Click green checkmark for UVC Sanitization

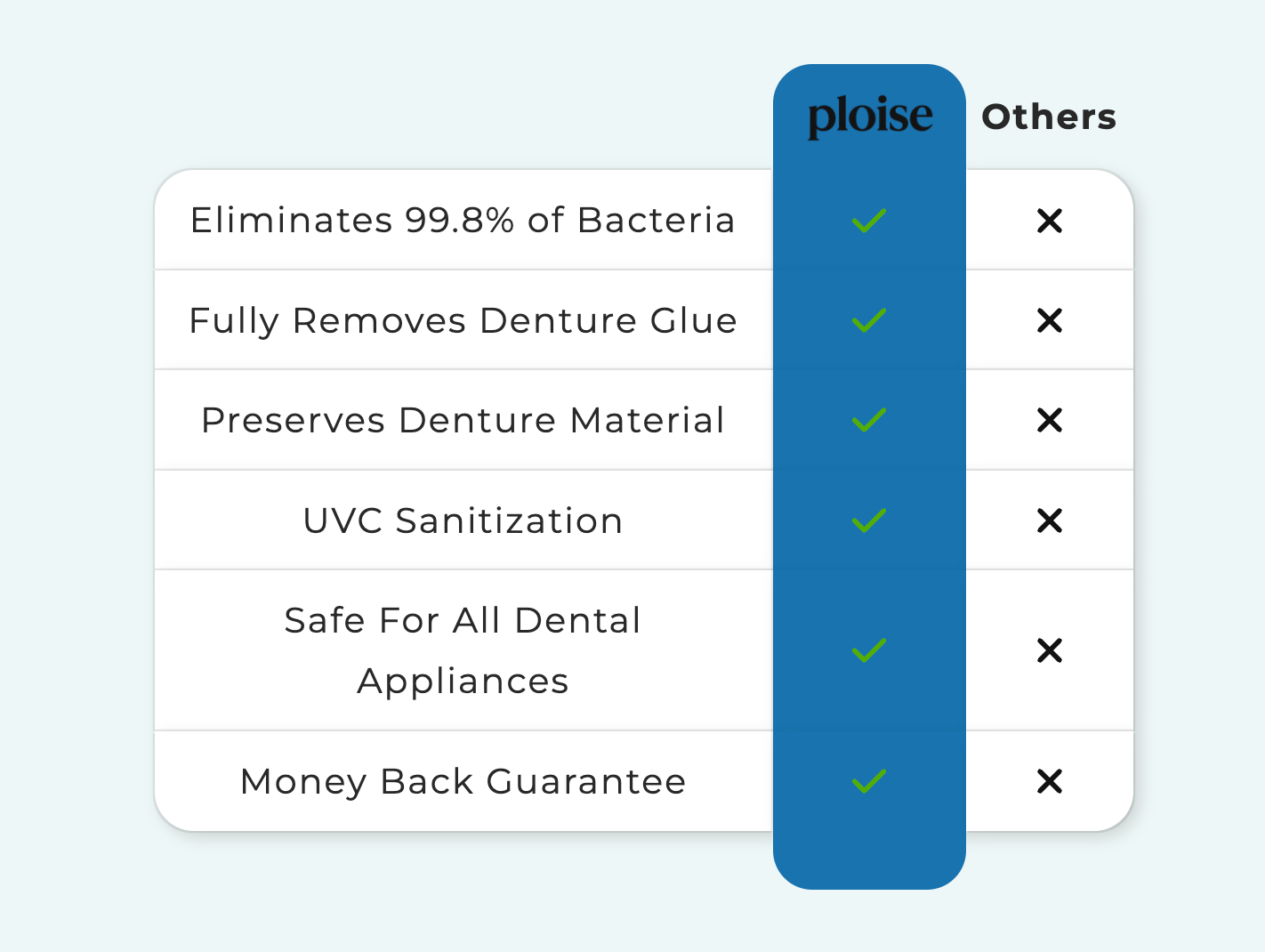[x=869, y=520]
